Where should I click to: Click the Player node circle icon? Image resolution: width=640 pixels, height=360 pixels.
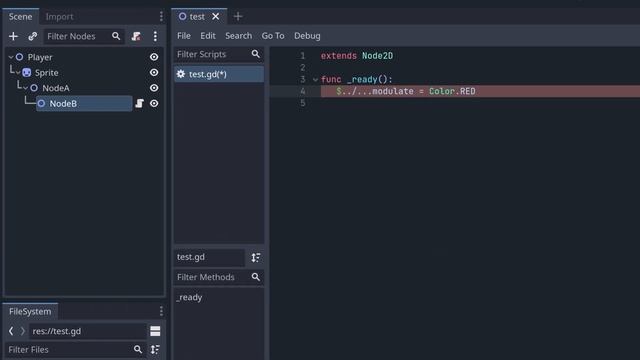click(x=19, y=57)
